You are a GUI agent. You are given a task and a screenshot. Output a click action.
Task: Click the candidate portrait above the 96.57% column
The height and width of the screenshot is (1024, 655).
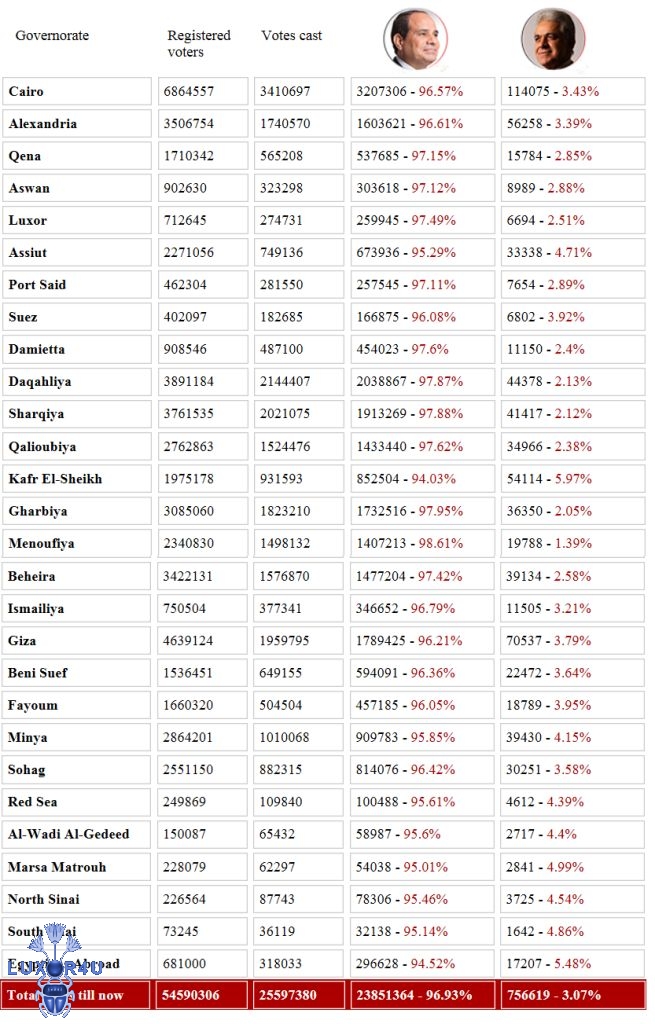click(415, 39)
